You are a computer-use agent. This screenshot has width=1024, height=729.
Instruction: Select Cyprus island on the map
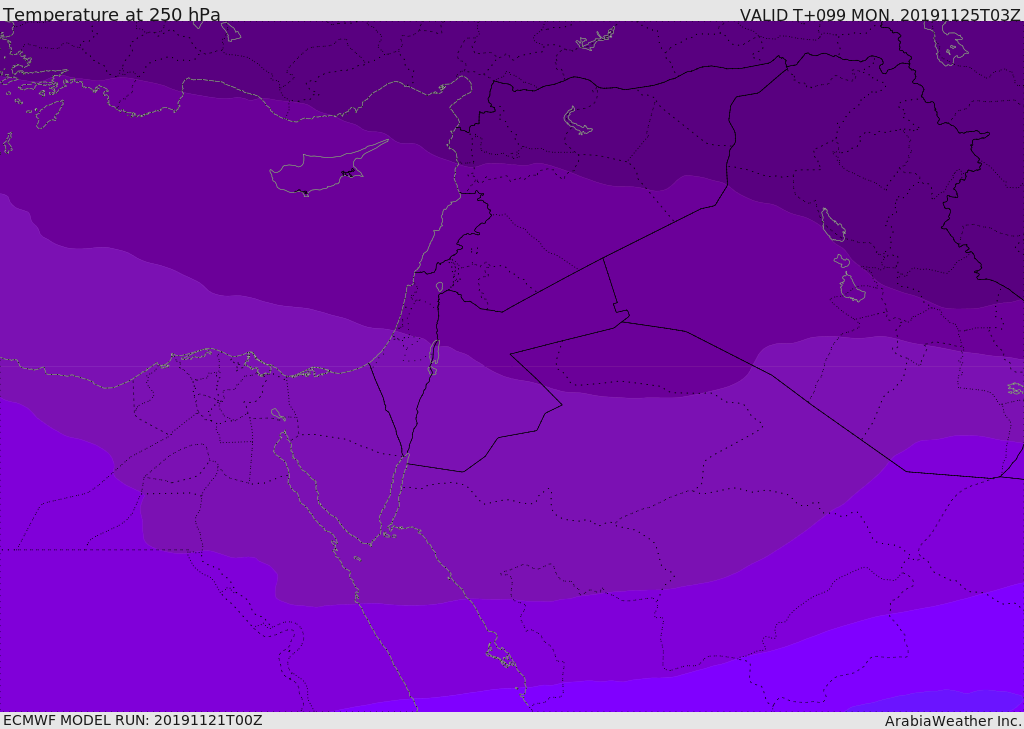coord(328,169)
